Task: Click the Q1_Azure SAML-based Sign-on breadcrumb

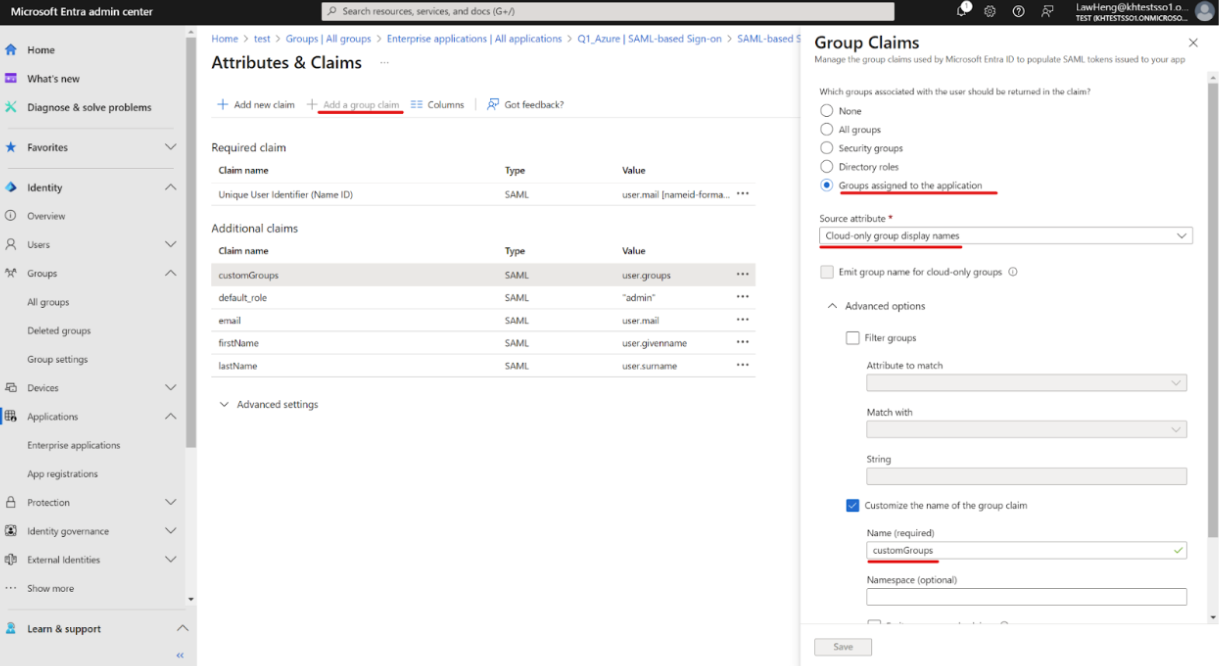Action: 649,39
